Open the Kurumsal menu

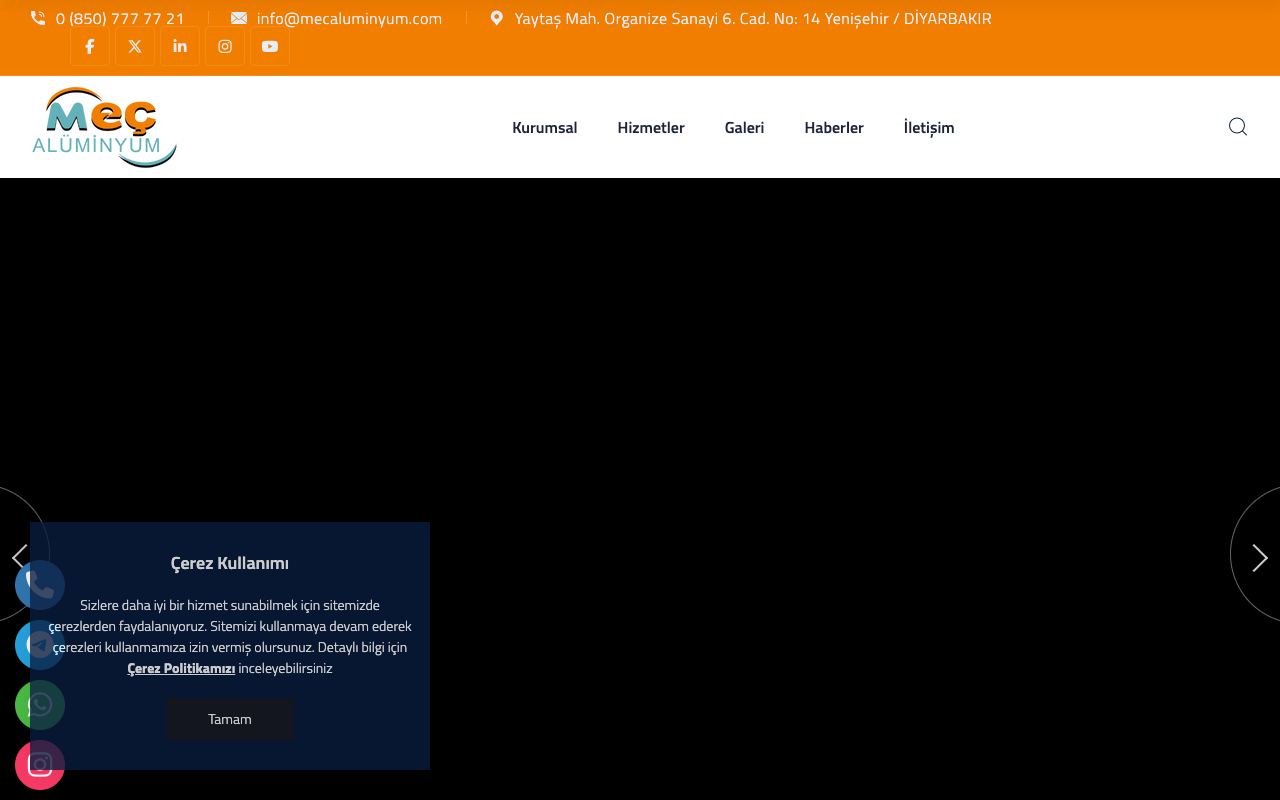point(545,127)
